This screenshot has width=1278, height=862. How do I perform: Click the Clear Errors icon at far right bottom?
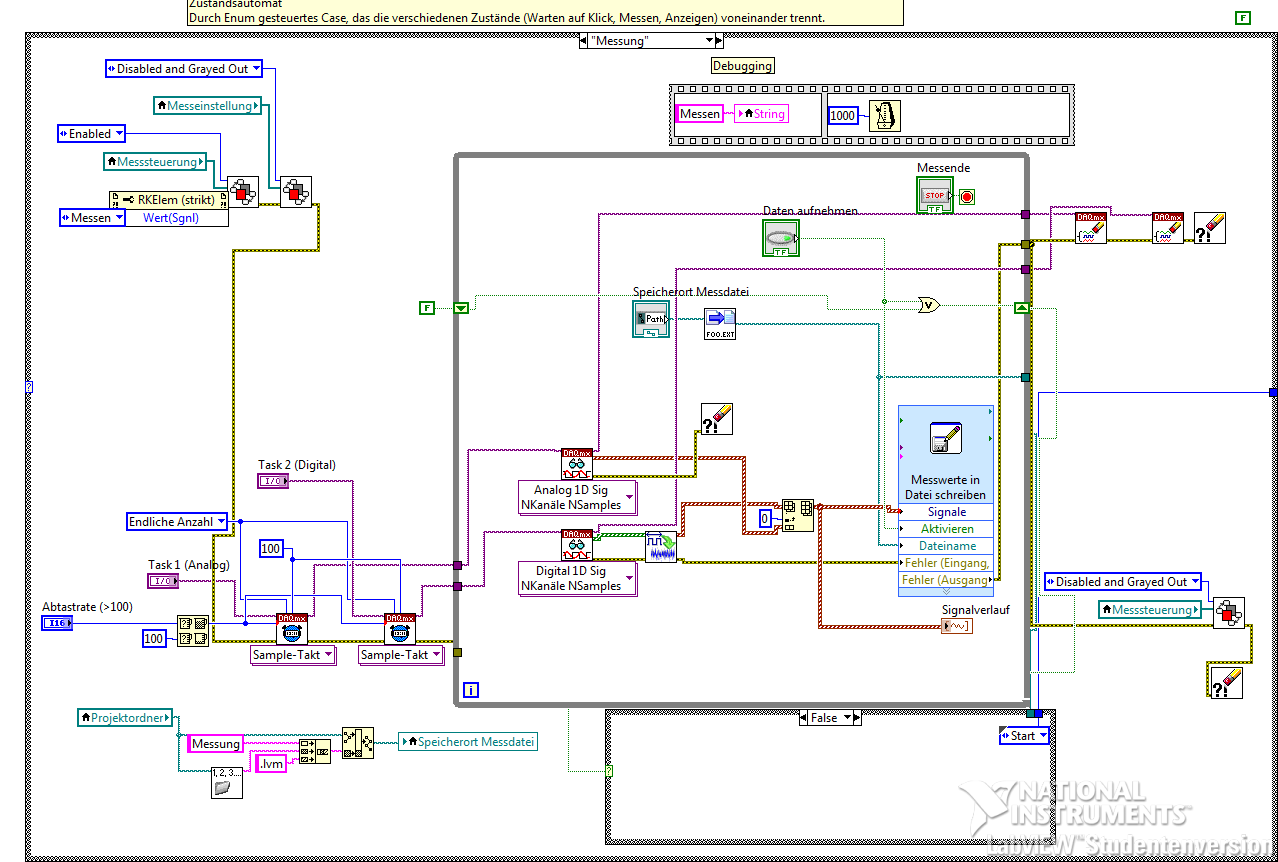(x=1227, y=682)
